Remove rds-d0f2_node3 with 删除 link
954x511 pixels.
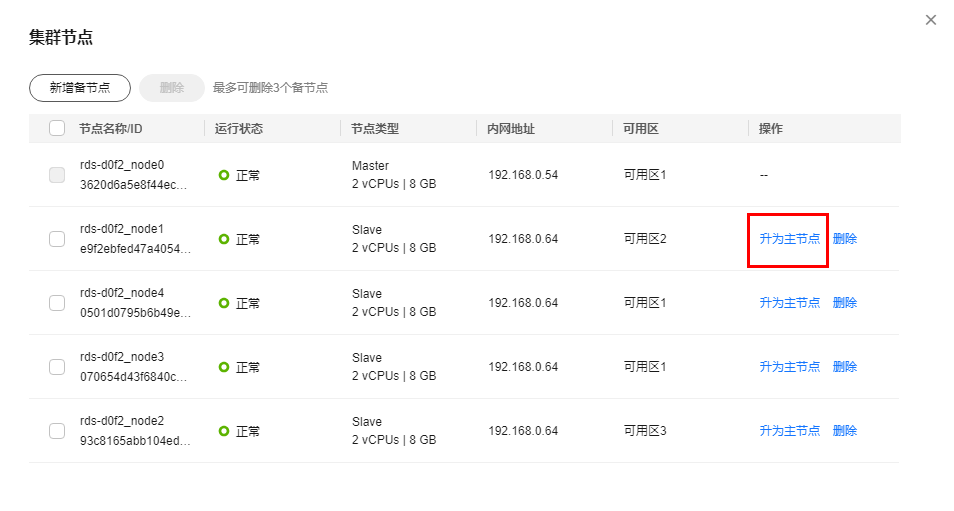tap(845, 367)
